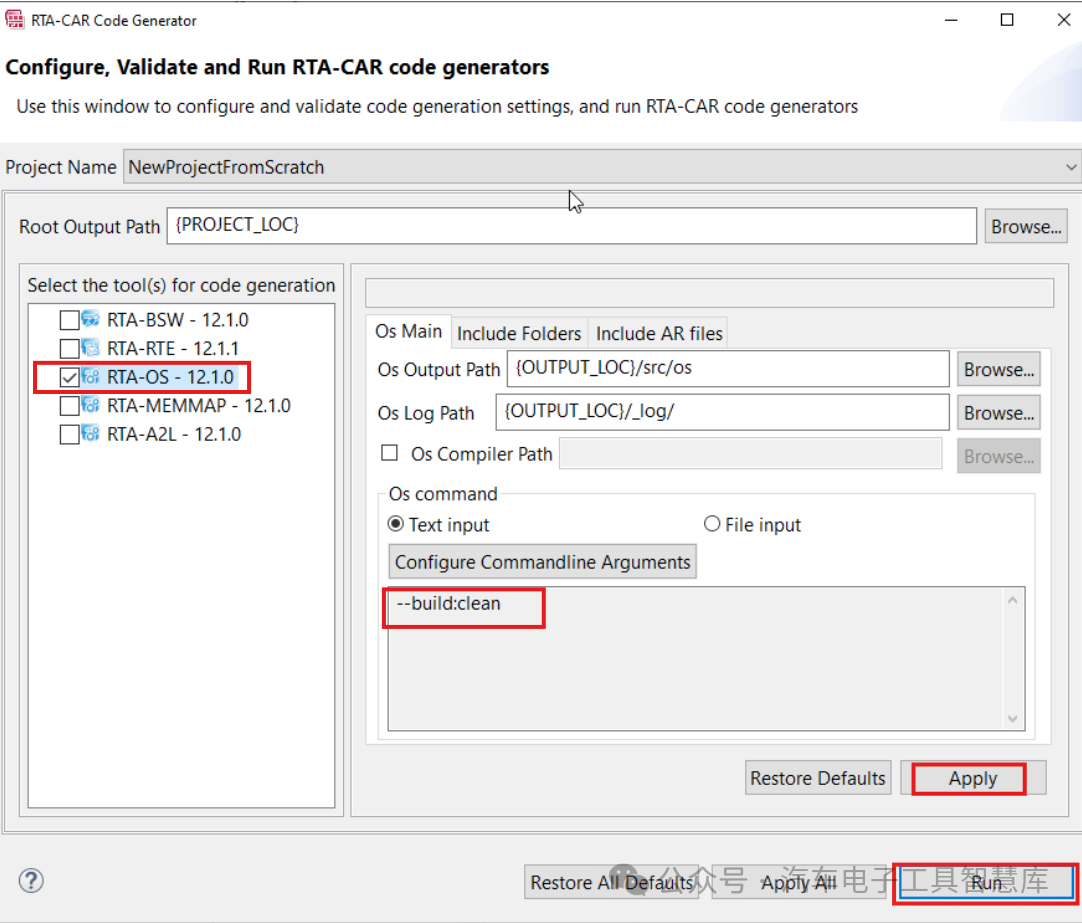Open help via the question mark icon
Viewport: 1082px width, 923px height.
point(31,881)
